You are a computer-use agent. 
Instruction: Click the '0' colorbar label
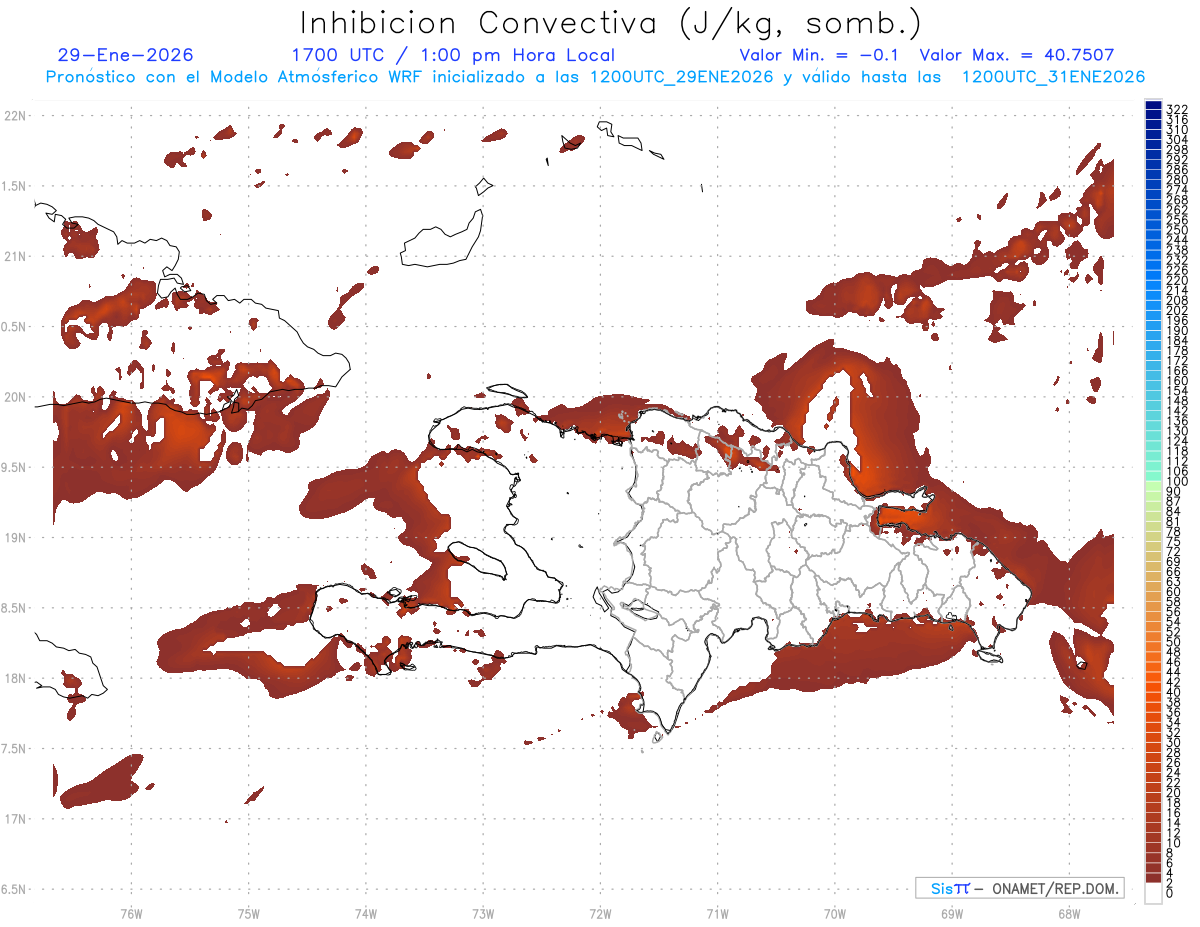coord(1170,893)
